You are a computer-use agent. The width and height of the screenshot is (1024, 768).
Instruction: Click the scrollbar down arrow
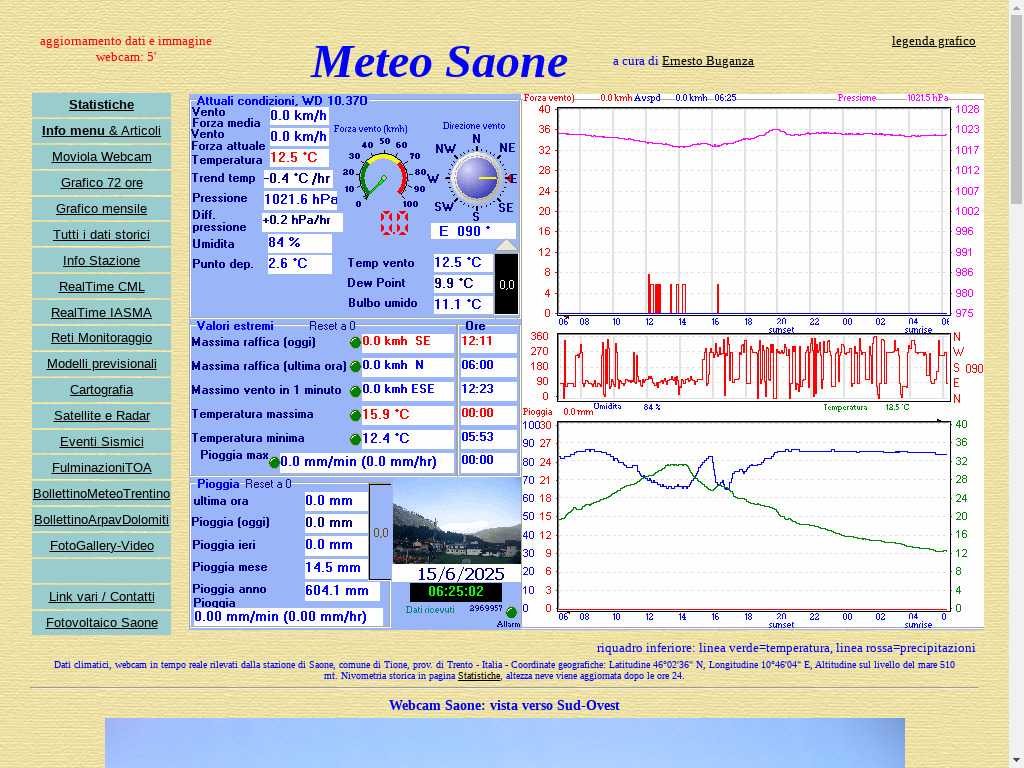click(x=1016, y=761)
